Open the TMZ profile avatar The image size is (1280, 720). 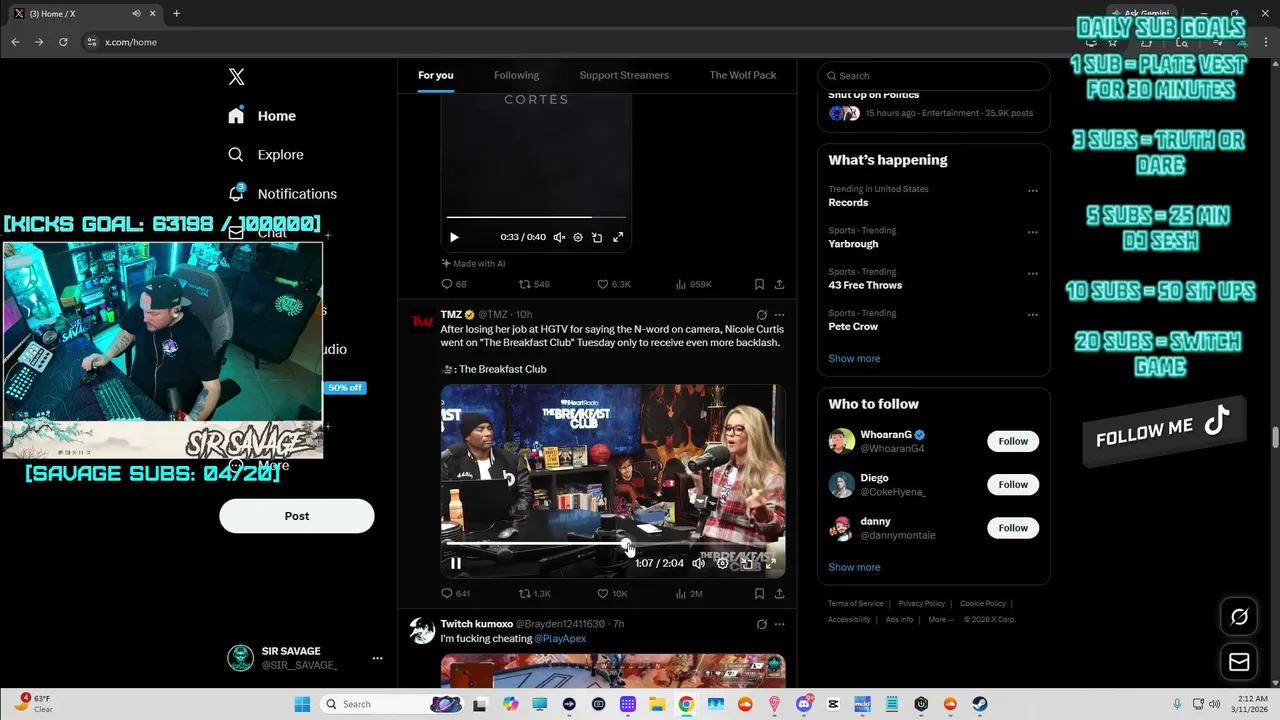[422, 321]
